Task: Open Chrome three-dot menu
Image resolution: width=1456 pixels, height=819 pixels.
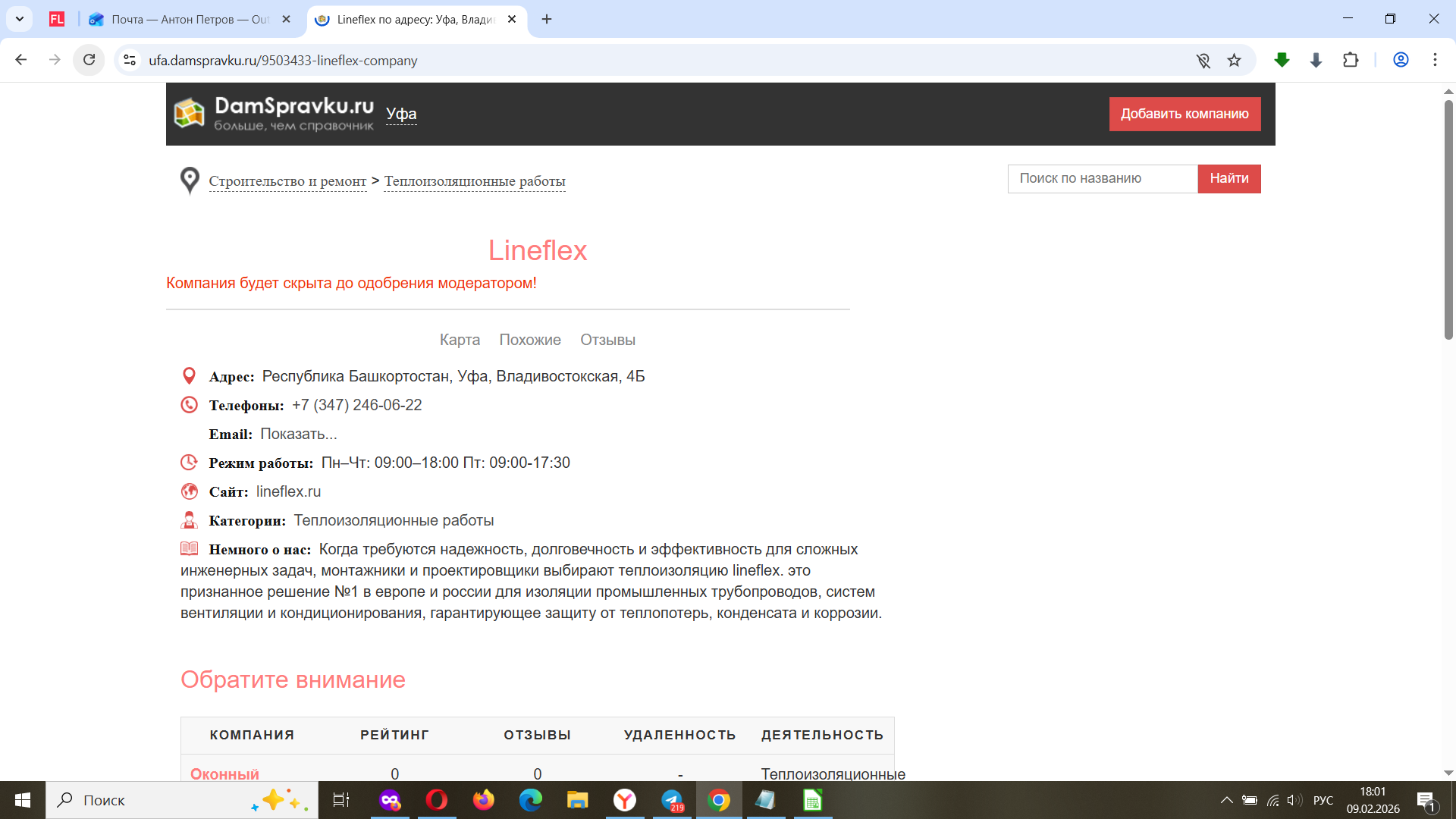Action: point(1435,60)
